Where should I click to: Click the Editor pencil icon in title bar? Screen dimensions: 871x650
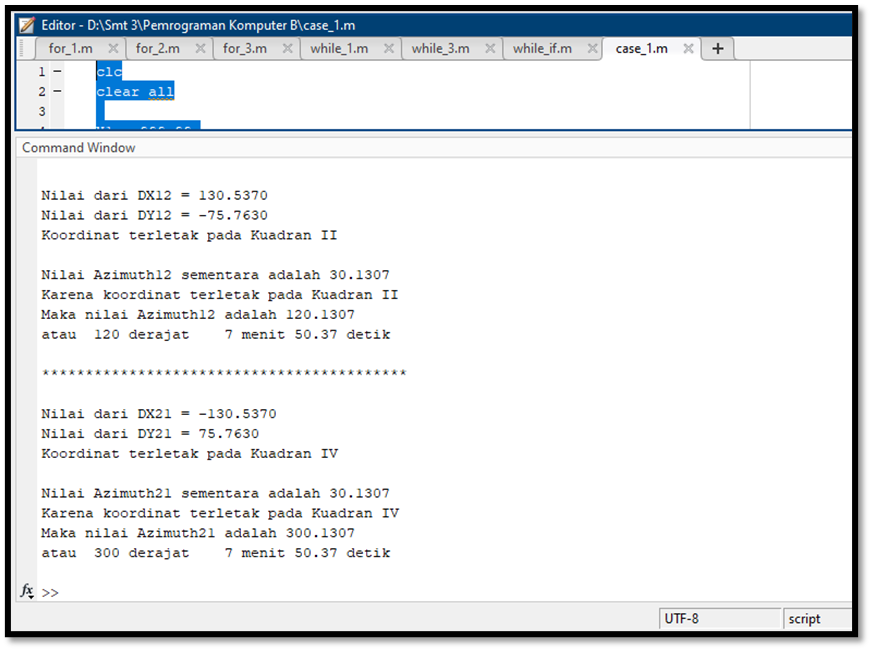pyautogui.click(x=26, y=25)
